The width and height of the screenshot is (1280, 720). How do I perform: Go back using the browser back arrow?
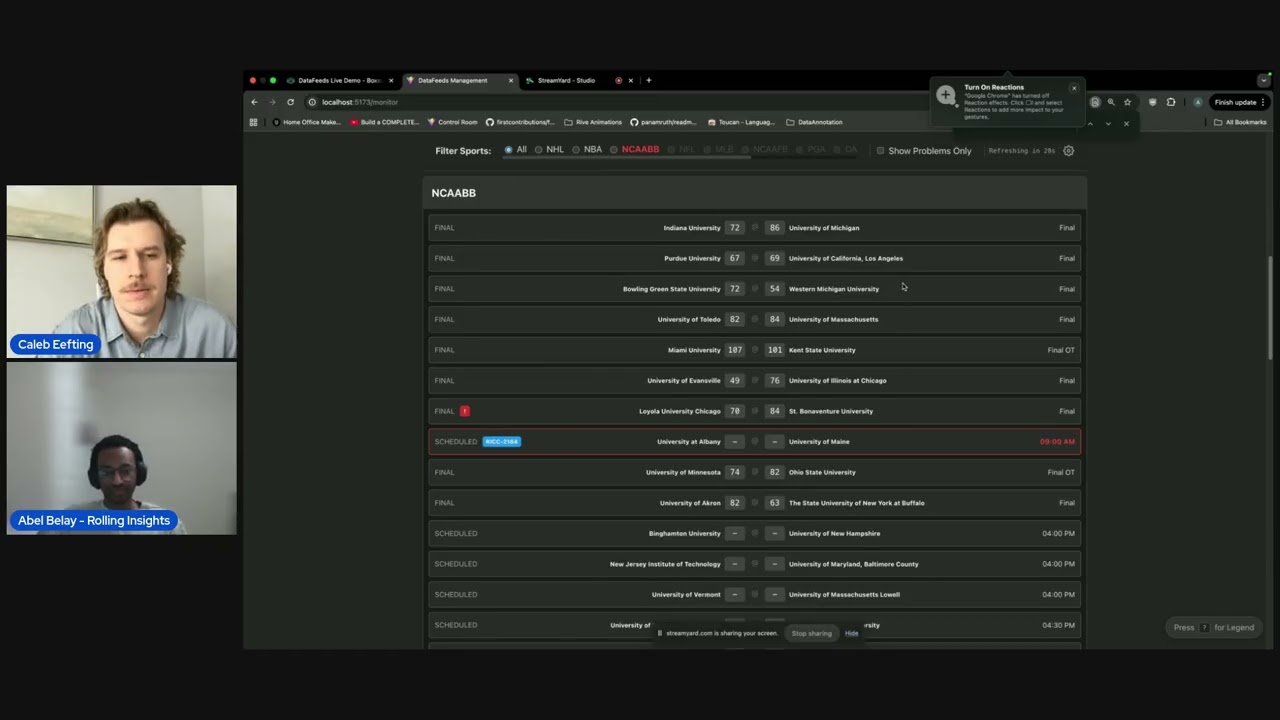tap(254, 102)
